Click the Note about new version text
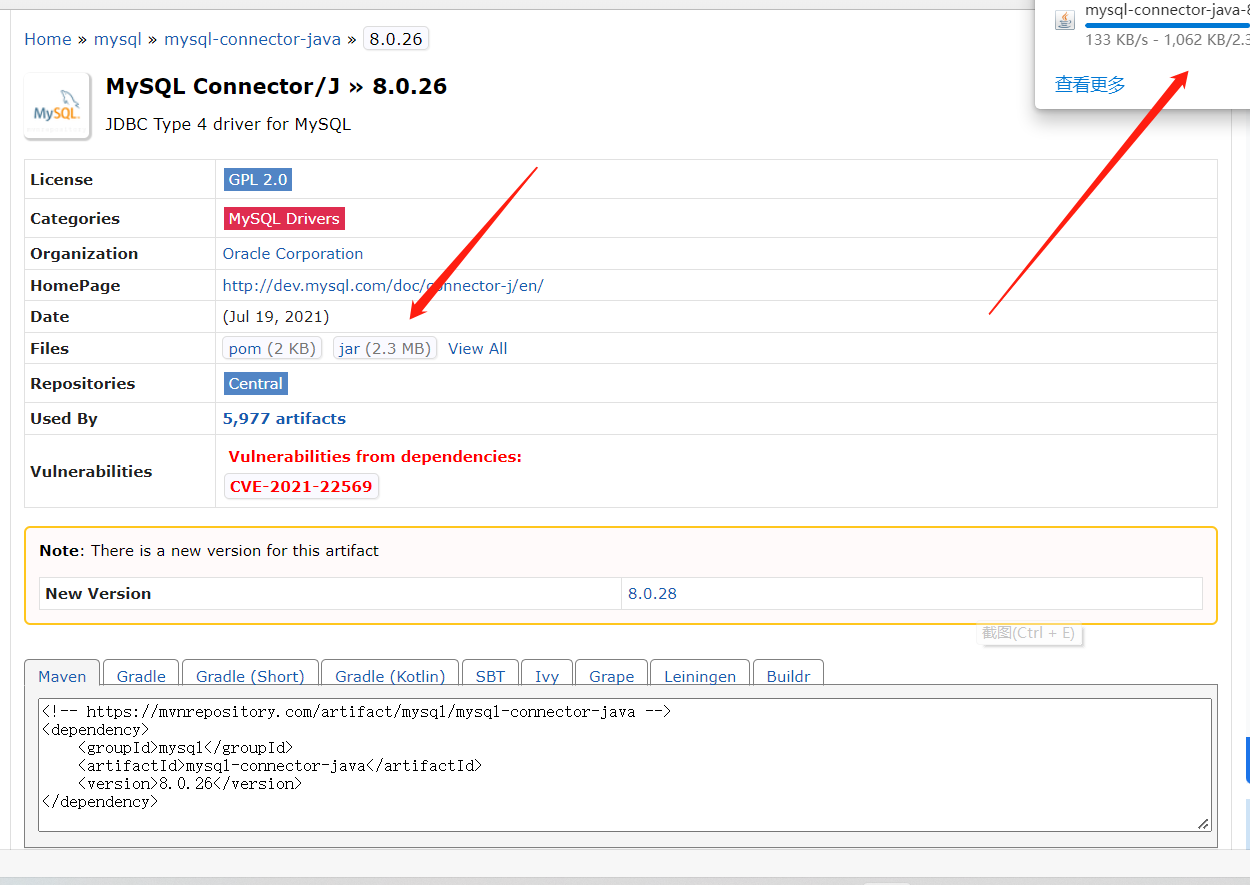This screenshot has height=885, width=1250. (209, 551)
